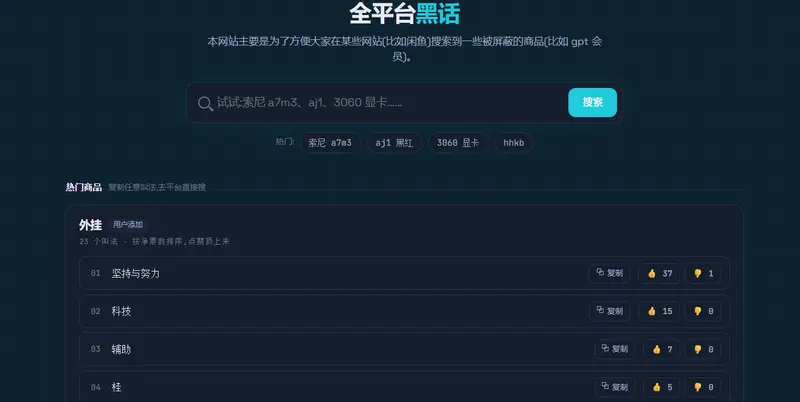Select the 3060 显卡 hot tag
Screen dimensions: 800x402
tap(458, 143)
